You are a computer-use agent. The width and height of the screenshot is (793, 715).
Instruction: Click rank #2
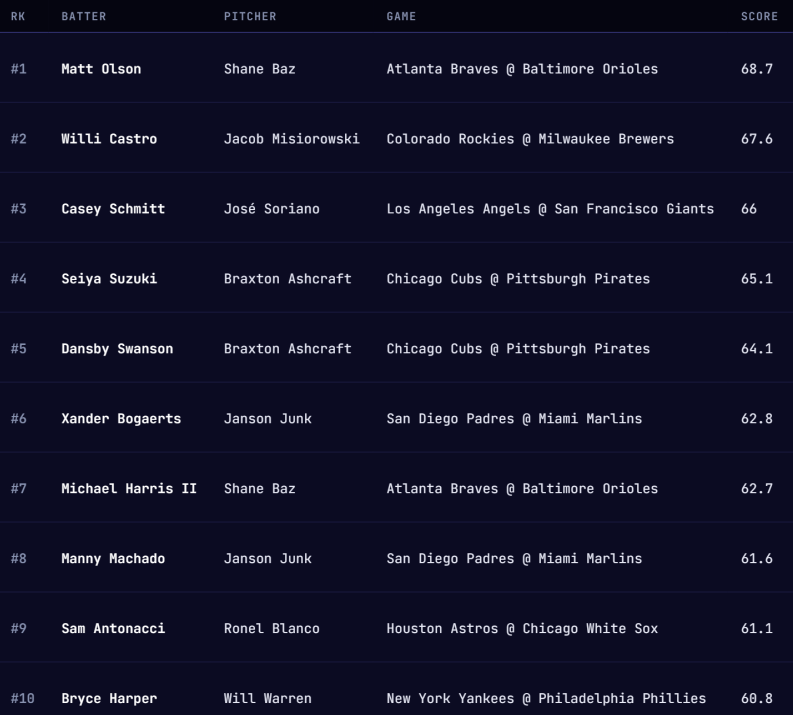(x=19, y=139)
